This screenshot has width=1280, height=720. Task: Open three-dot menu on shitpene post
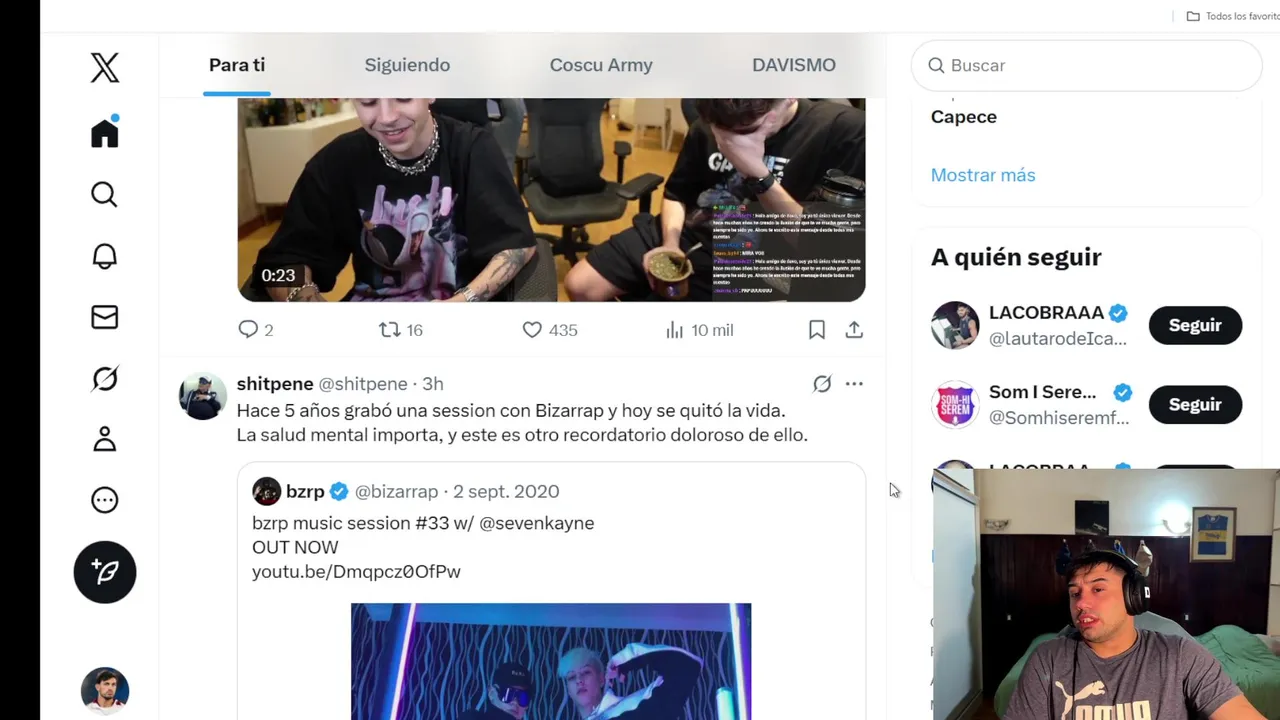854,384
